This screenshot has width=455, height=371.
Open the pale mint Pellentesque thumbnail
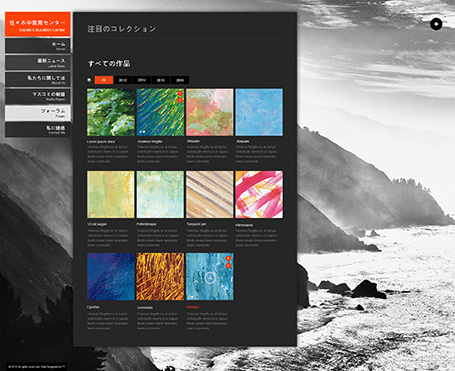160,195
